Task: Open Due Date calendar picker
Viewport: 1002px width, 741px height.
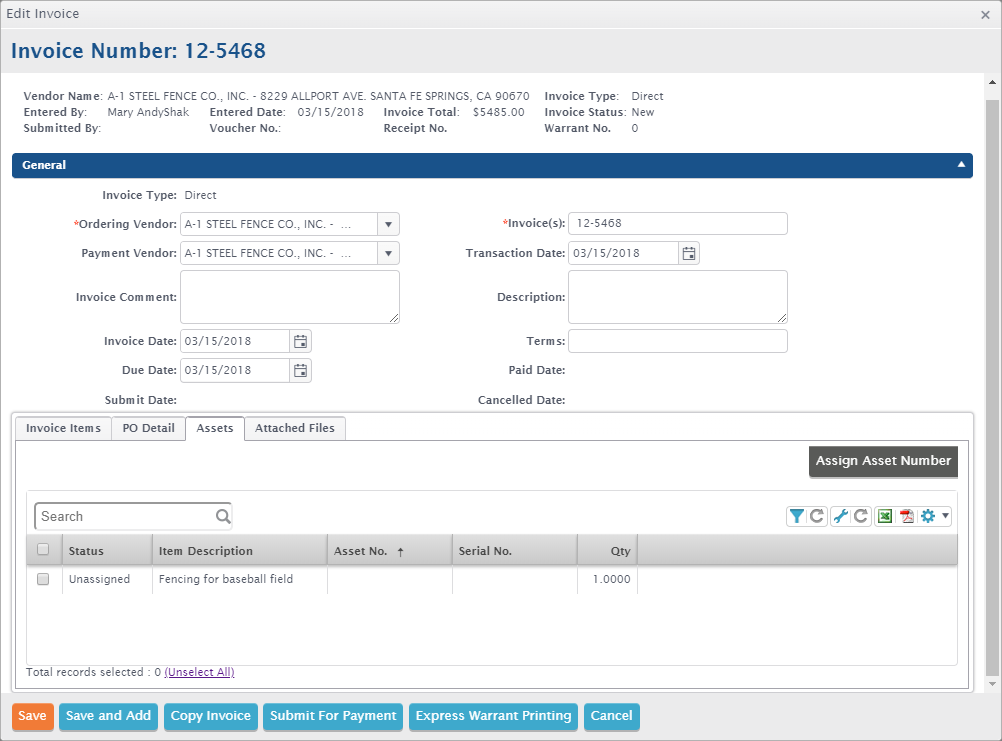Action: [301, 370]
